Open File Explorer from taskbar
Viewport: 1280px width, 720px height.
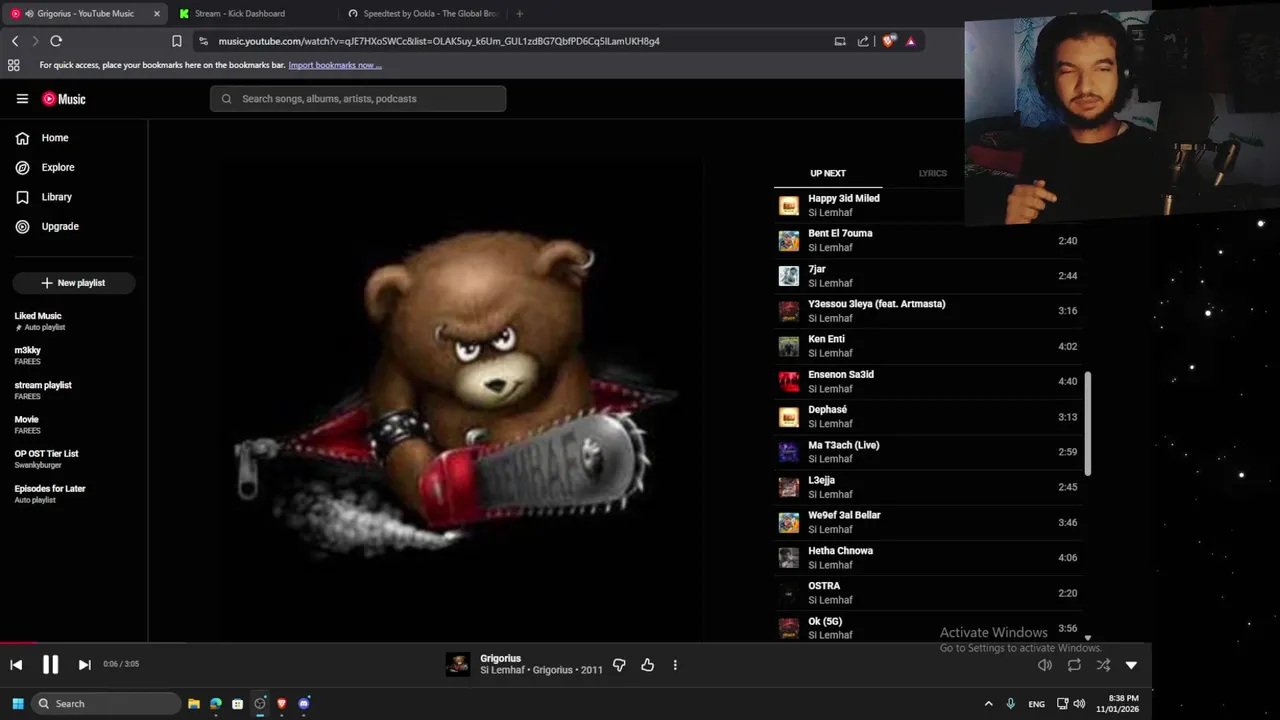point(194,704)
